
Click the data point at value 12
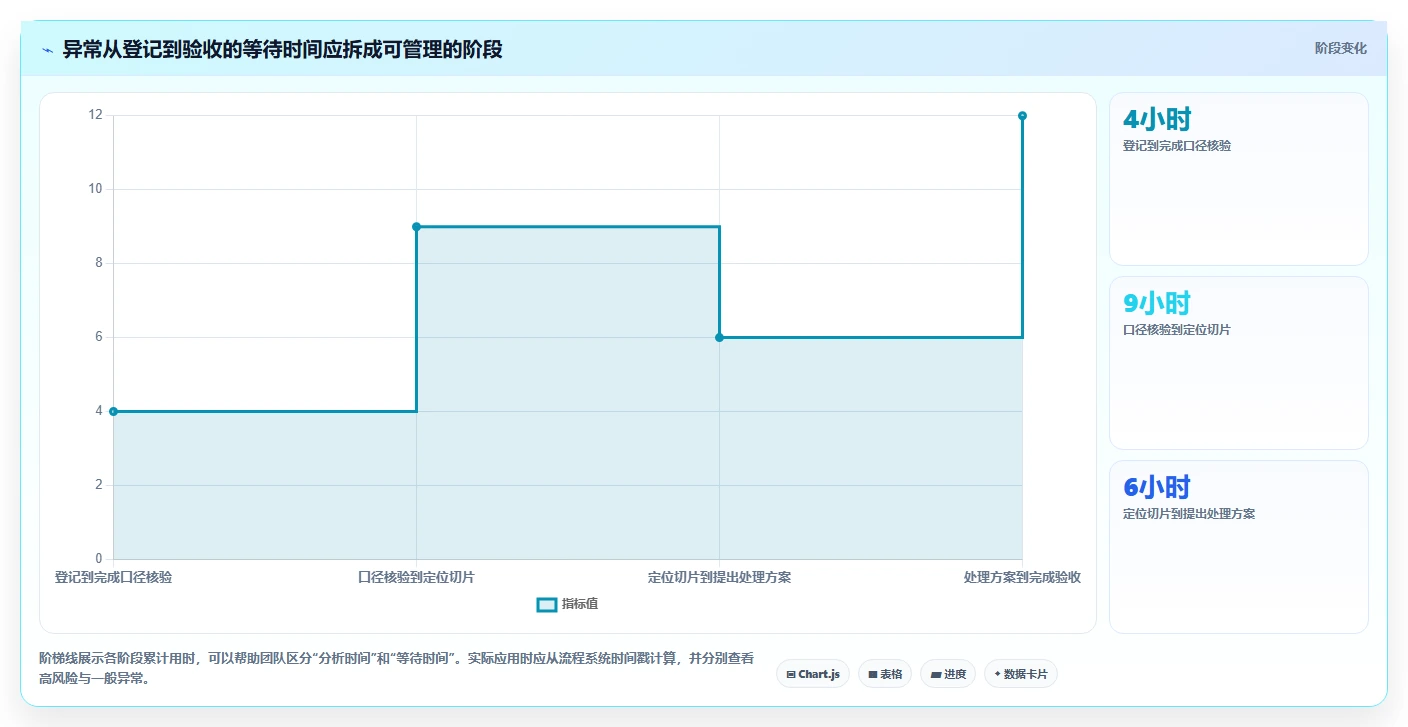point(1022,116)
